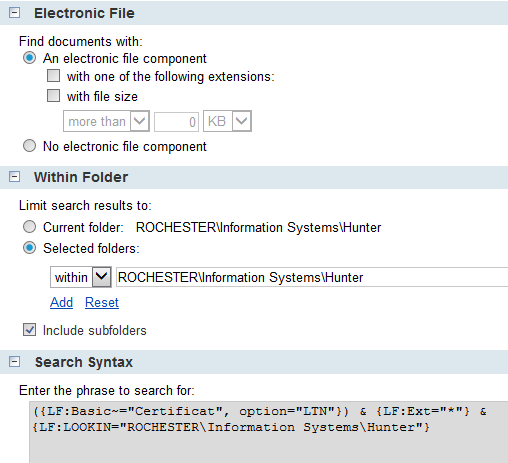Viewport: 508px width, 463px height.
Task: Click the Reset folders link
Action: pos(102,302)
